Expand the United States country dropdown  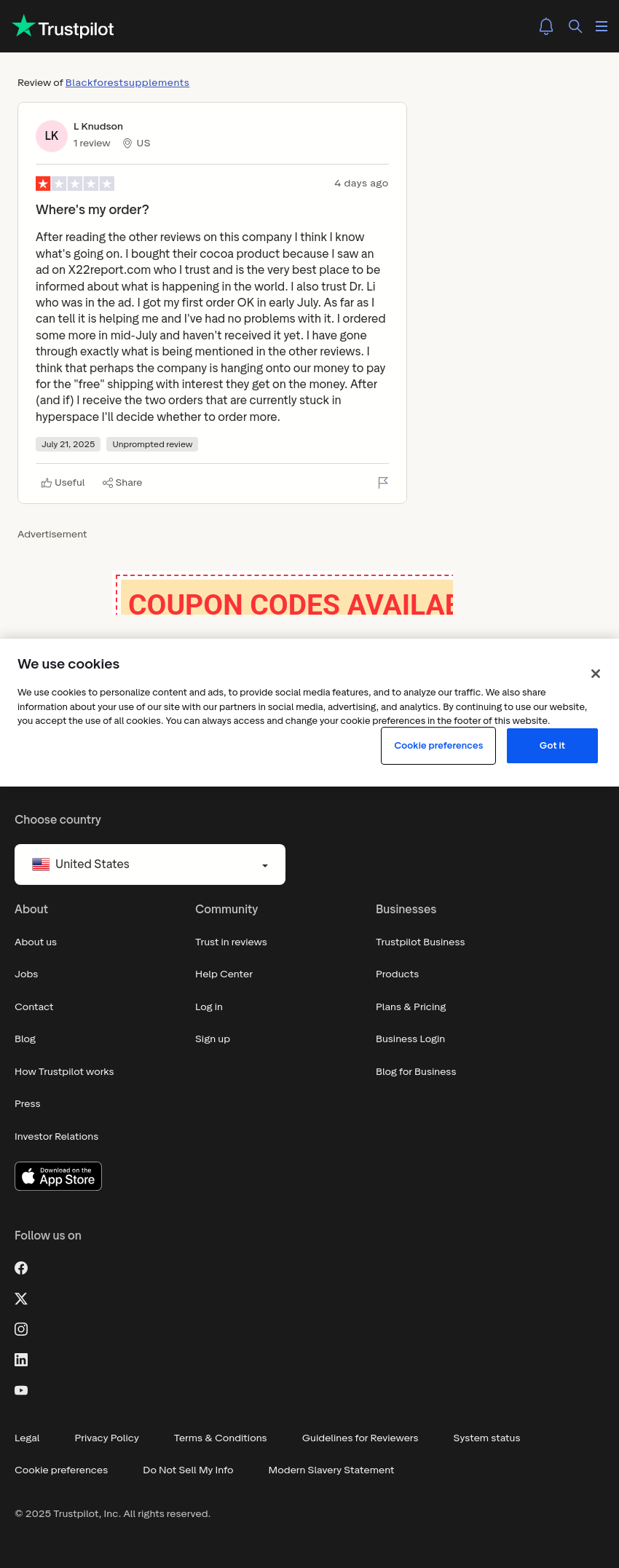point(150,864)
